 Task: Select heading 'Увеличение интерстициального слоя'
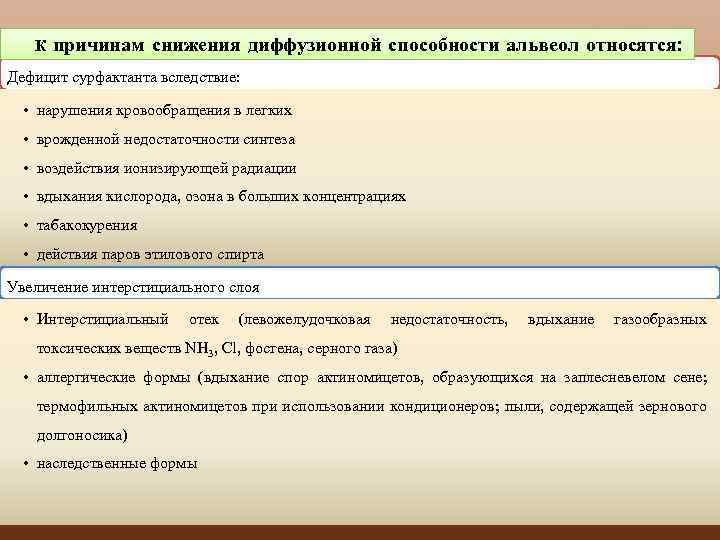point(133,287)
